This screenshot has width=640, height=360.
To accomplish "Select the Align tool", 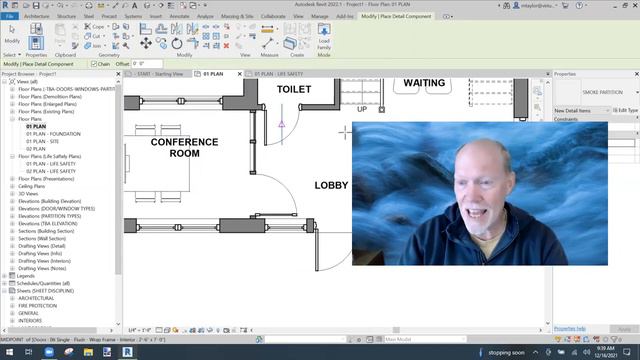I will click(x=145, y=29).
